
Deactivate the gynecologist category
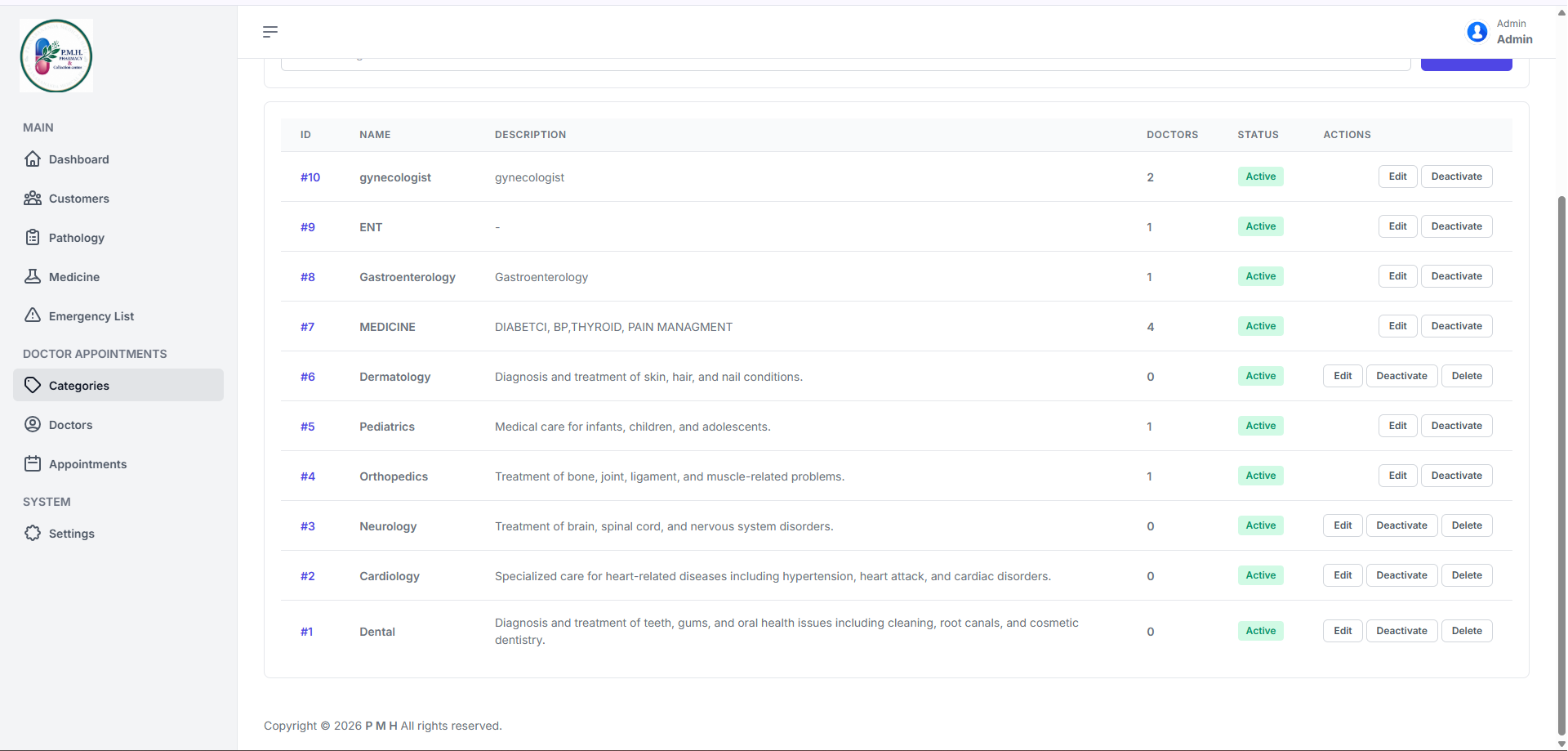click(x=1456, y=177)
